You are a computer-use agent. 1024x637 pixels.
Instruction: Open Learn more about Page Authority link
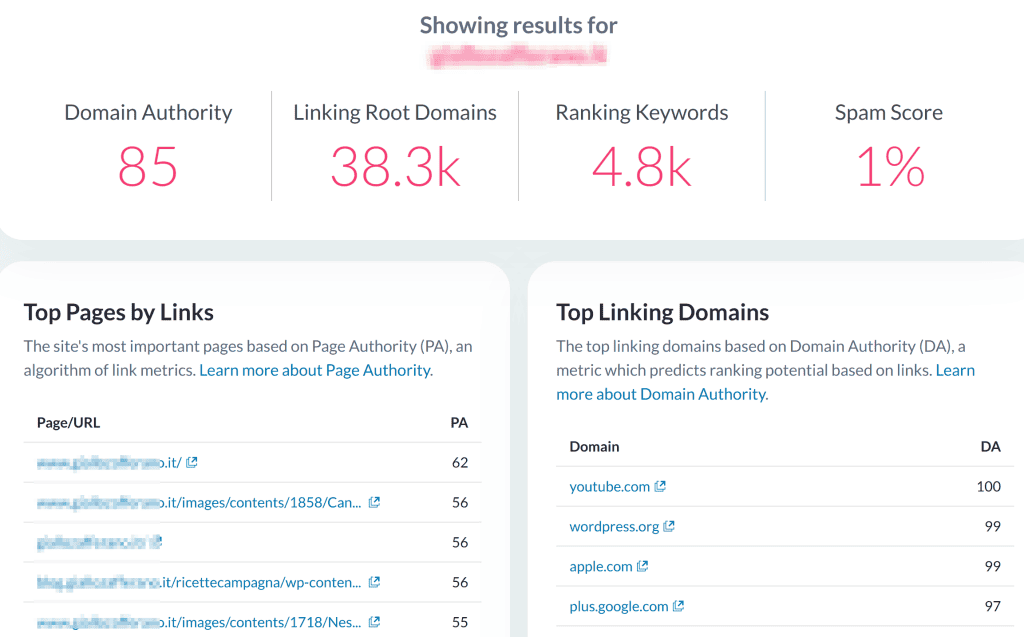coord(316,370)
